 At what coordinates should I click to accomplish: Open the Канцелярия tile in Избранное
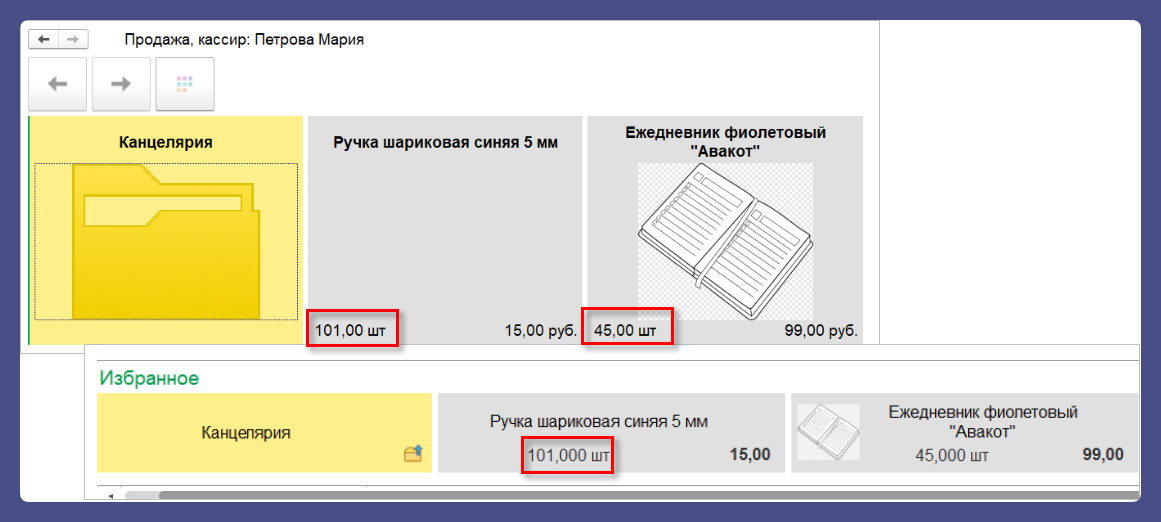(264, 433)
